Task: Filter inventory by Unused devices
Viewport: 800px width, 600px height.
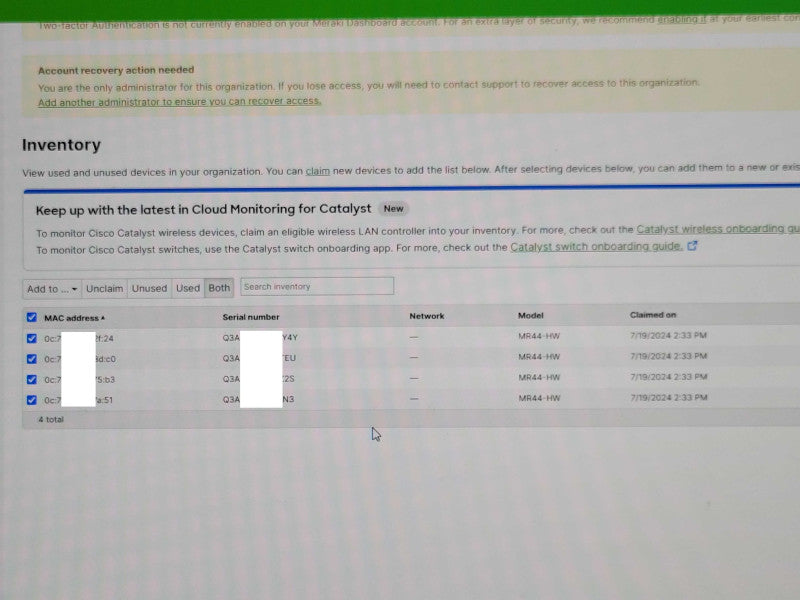Action: coord(149,288)
